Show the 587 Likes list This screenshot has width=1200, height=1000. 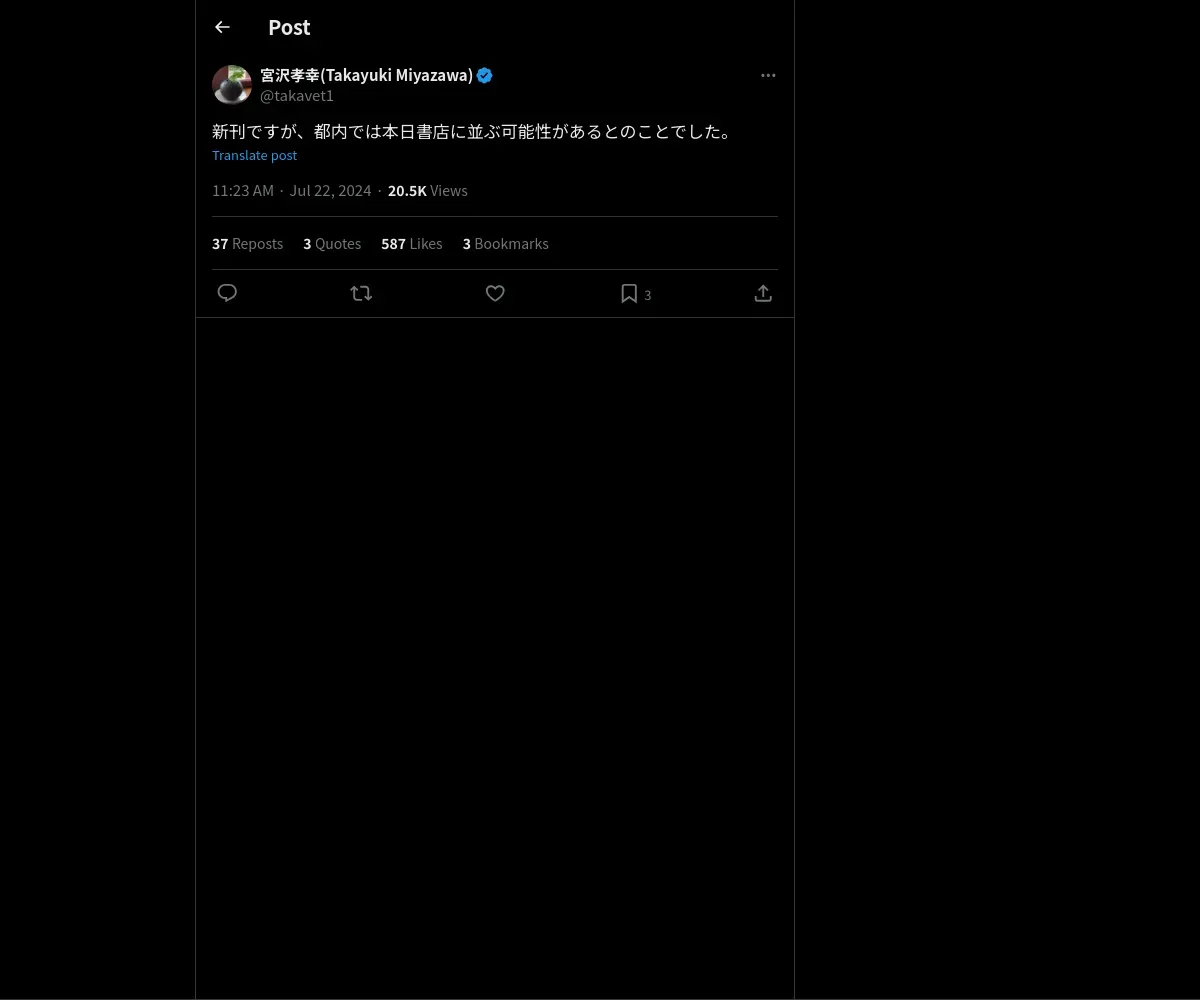[411, 243]
